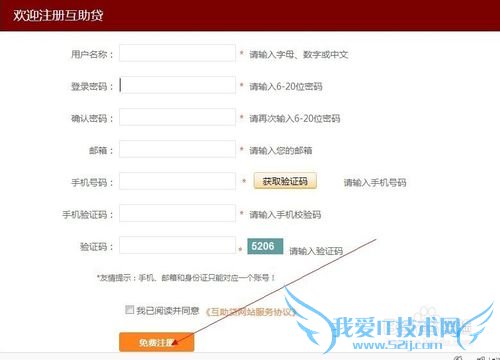
Task: Check the 我已阅读并同意 checkbox
Action: pos(129,310)
